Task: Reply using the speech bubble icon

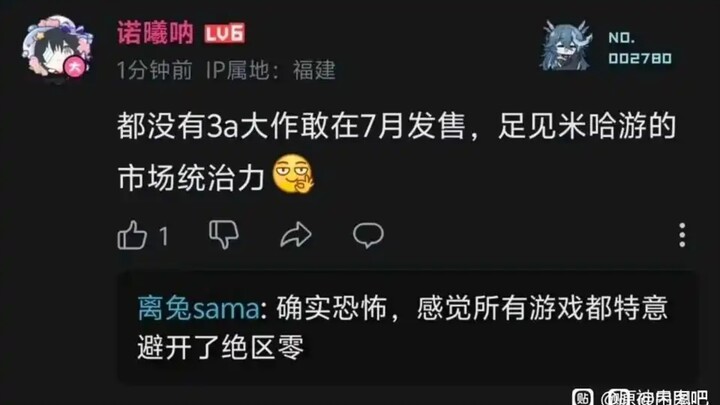Action: click(x=368, y=235)
